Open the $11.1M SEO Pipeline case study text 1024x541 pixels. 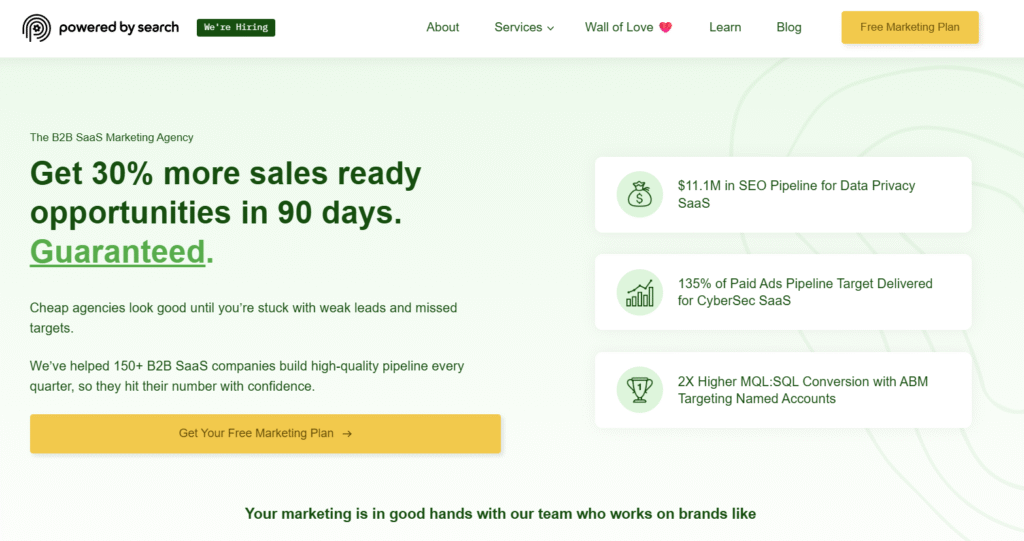click(796, 194)
